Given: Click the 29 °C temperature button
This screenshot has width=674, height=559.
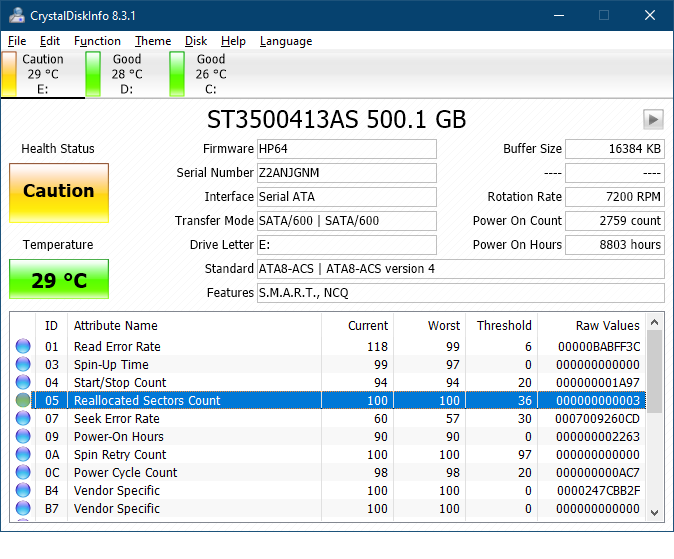Looking at the screenshot, I should pyautogui.click(x=59, y=279).
